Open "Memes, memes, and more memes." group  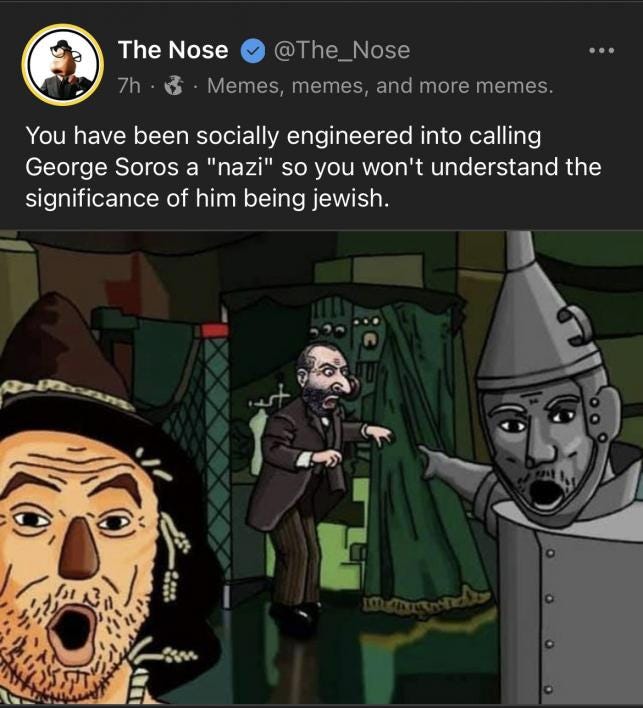(380, 86)
